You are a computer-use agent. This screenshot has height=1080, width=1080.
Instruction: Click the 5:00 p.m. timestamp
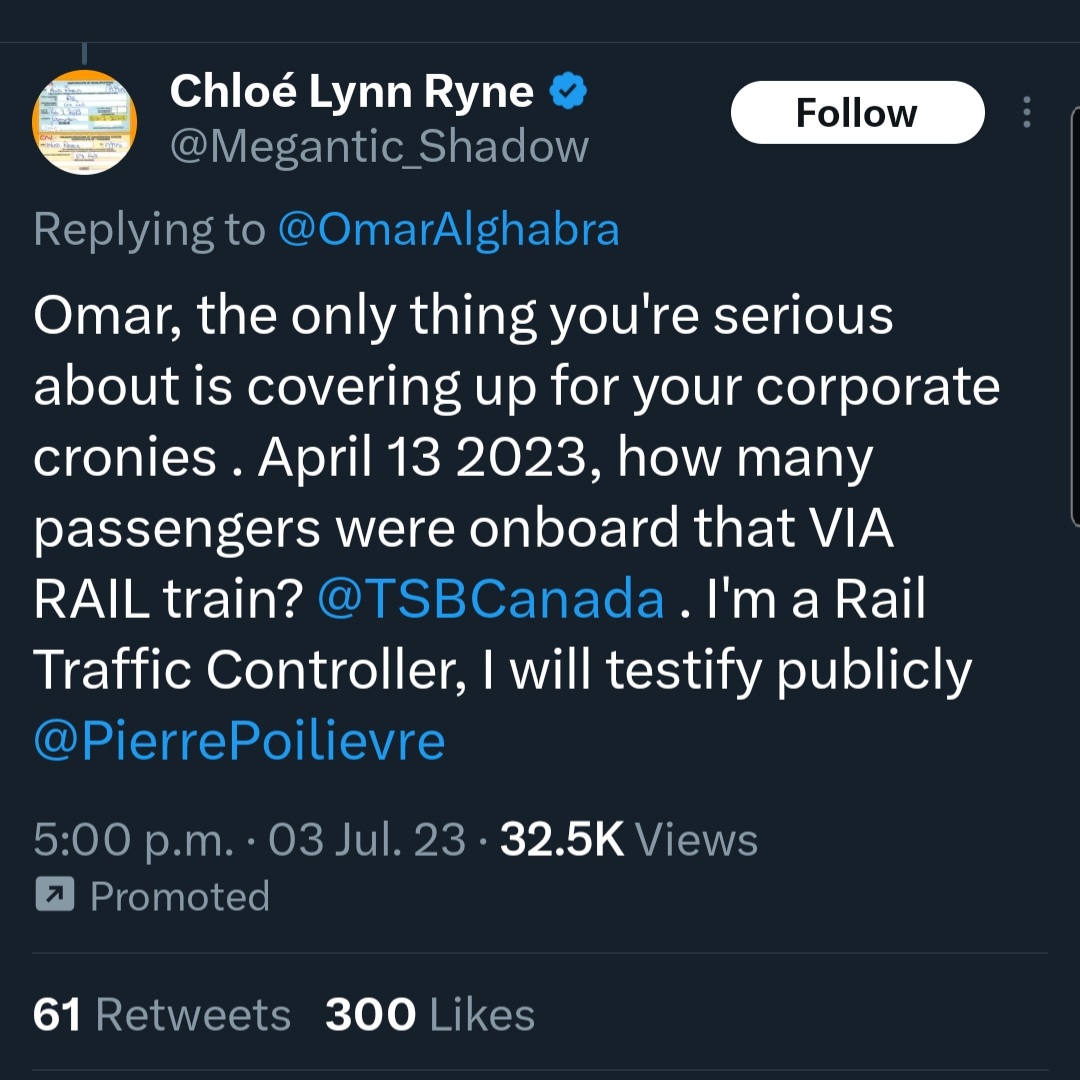pos(132,840)
